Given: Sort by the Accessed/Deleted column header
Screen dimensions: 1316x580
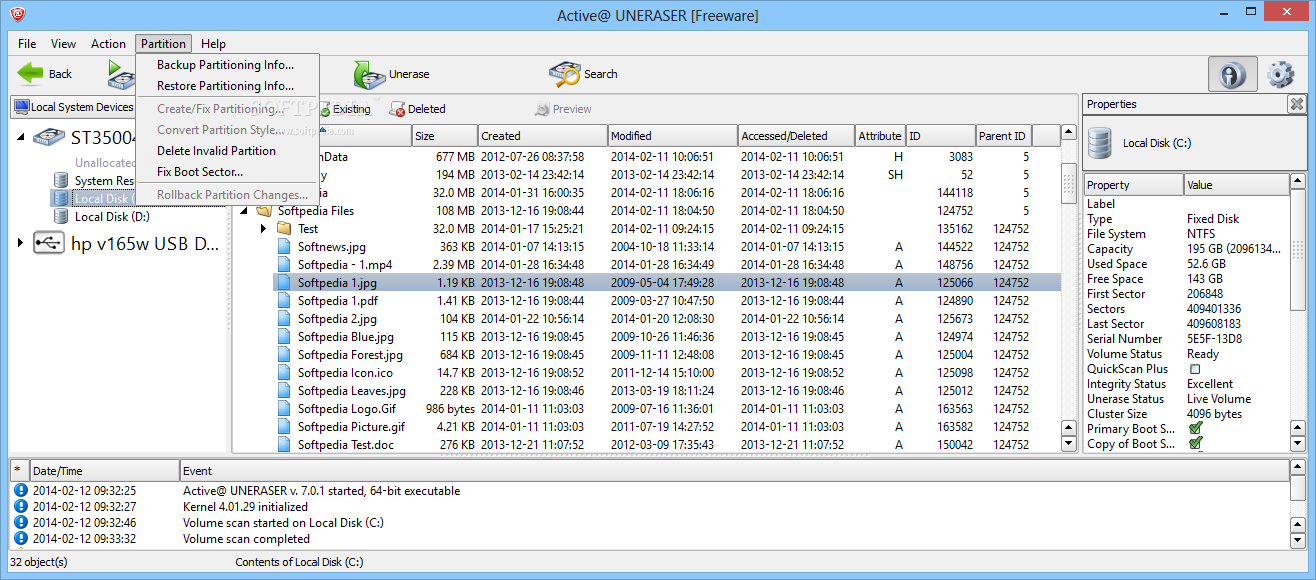Looking at the screenshot, I should 796,136.
